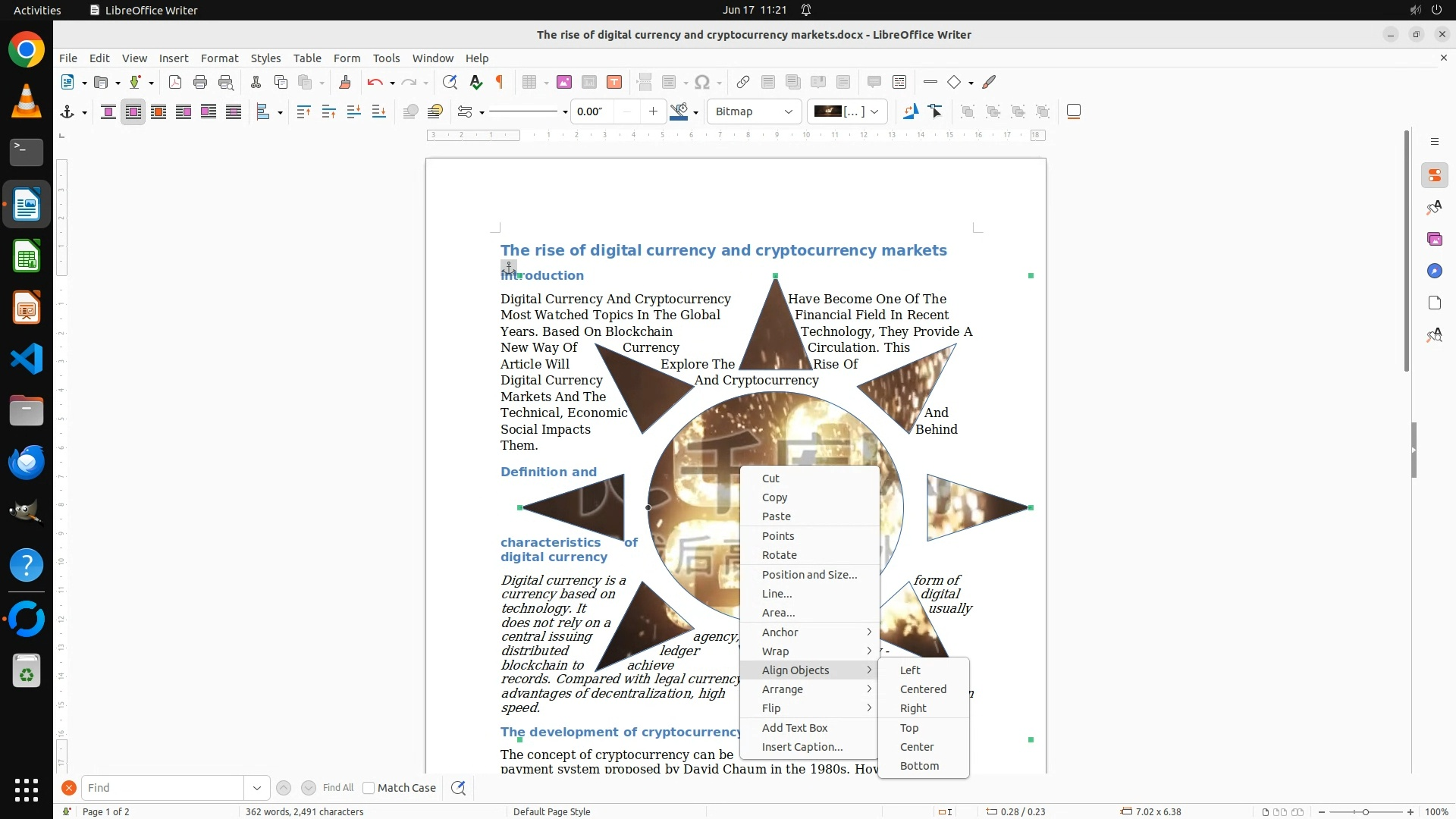Screen dimensions: 1456x819
Task: Toggle Wrap Through in background icon
Action: click(234, 111)
